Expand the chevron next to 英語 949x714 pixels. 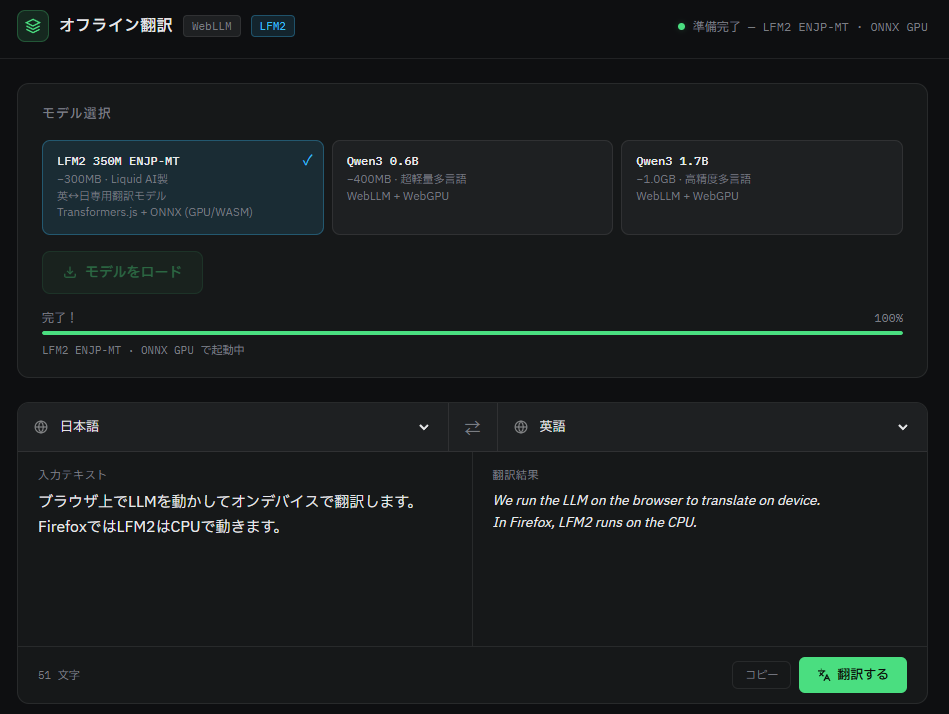tap(902, 427)
